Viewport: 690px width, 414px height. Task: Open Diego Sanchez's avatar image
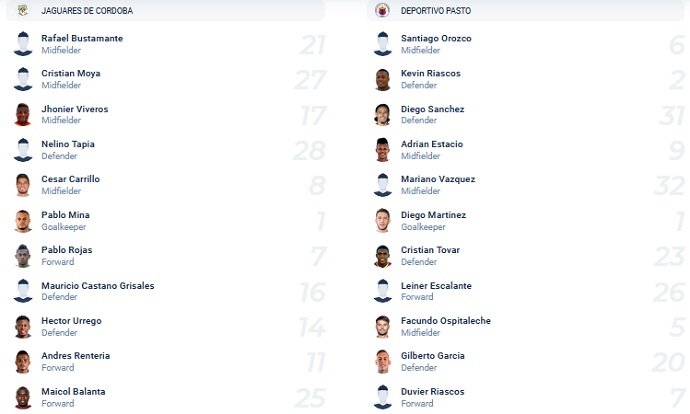pos(382,114)
